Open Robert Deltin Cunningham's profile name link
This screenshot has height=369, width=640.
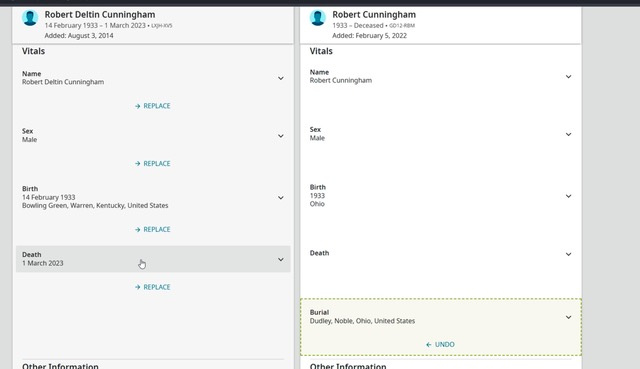pos(100,15)
